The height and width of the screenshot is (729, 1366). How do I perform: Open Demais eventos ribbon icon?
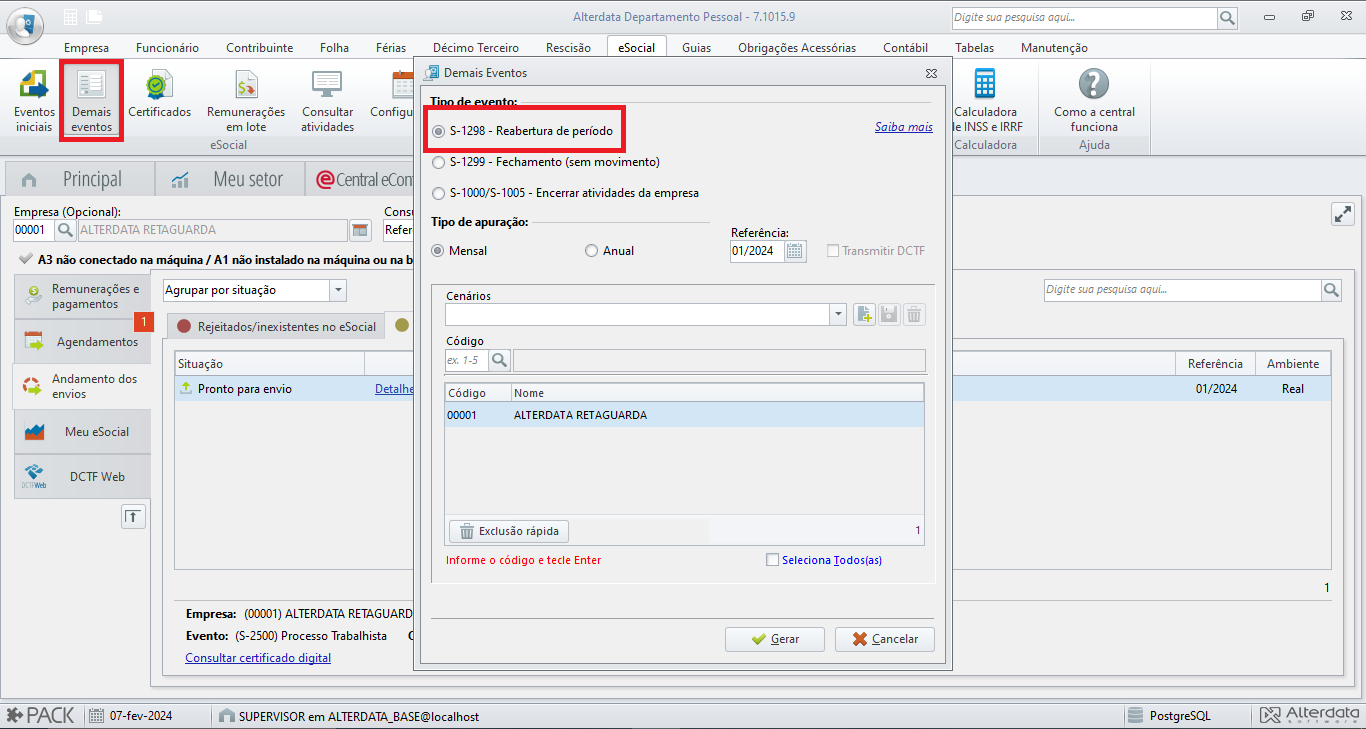coord(92,101)
